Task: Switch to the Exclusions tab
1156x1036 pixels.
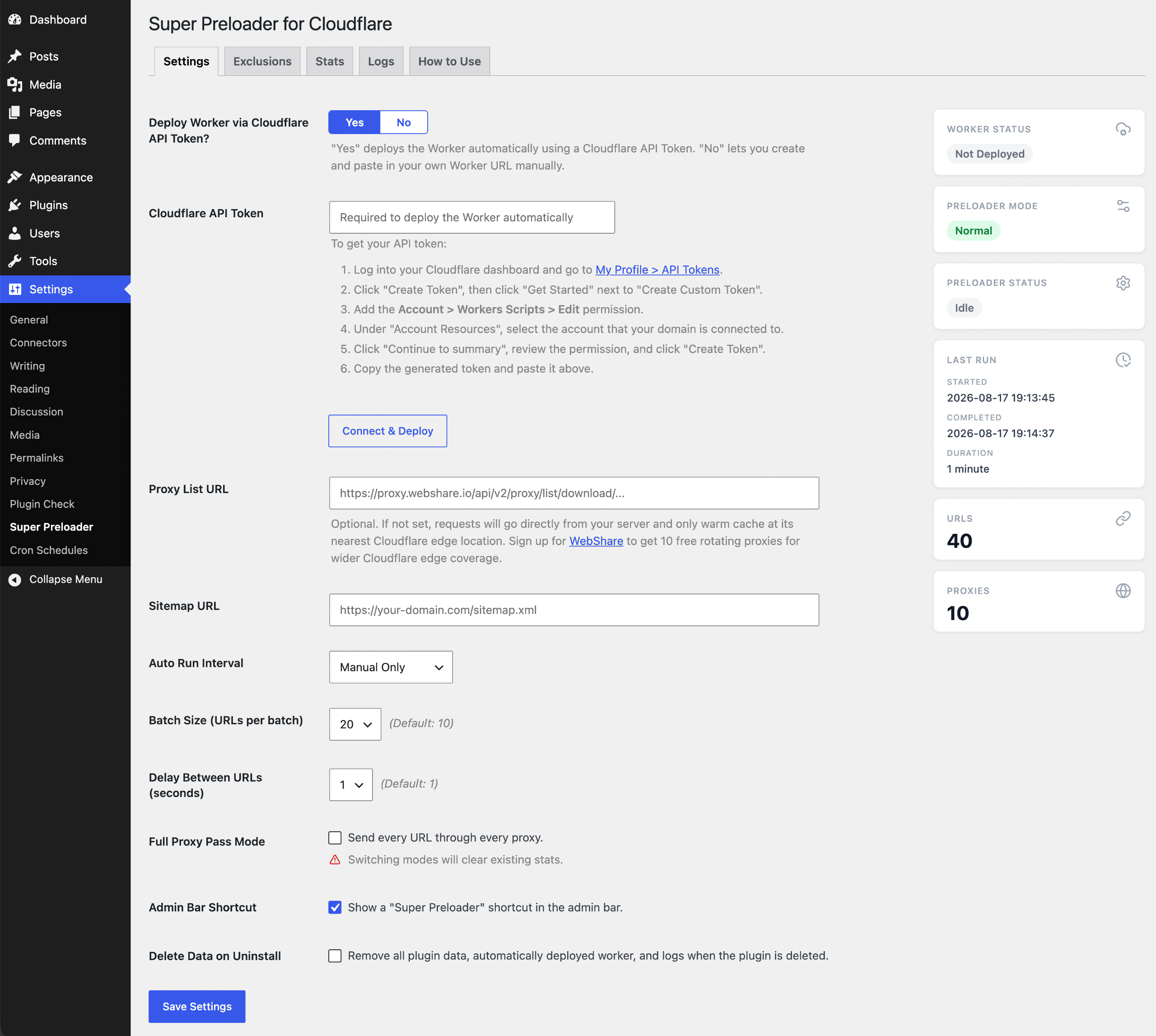Action: tap(262, 61)
